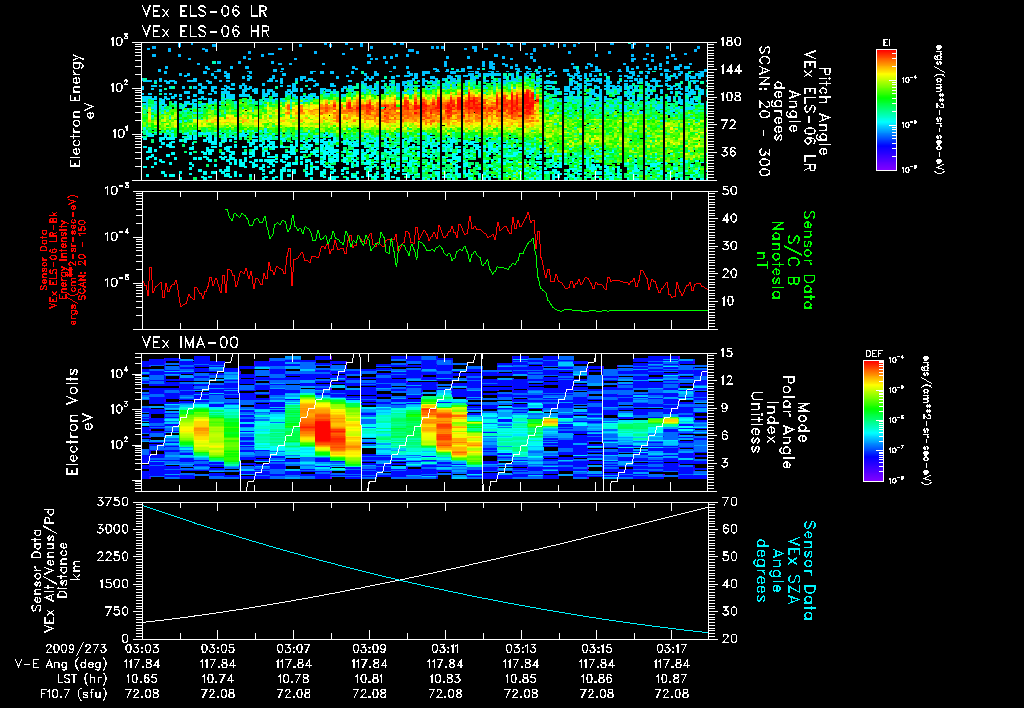This screenshot has width=1024, height=708.
Task: Click the 180 pitch angle tick label
Action: pos(731,42)
